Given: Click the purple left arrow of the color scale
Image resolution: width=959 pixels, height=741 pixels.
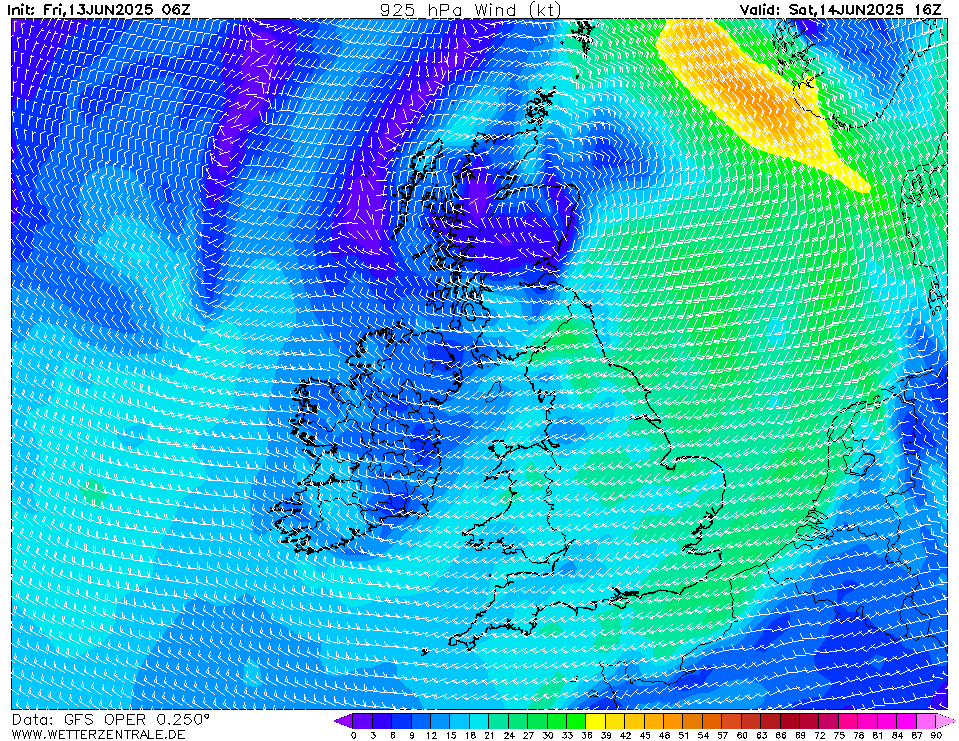Looking at the screenshot, I should click(343, 721).
